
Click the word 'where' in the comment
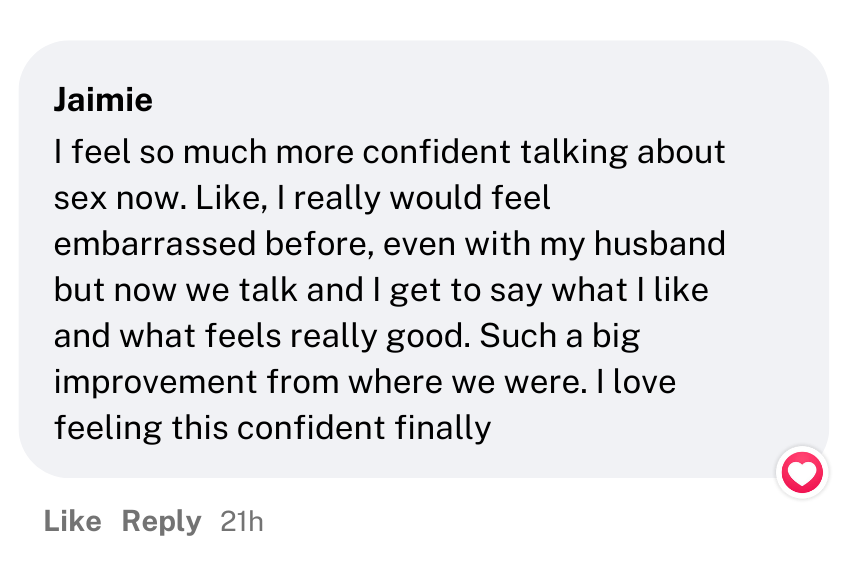pyautogui.click(x=395, y=382)
